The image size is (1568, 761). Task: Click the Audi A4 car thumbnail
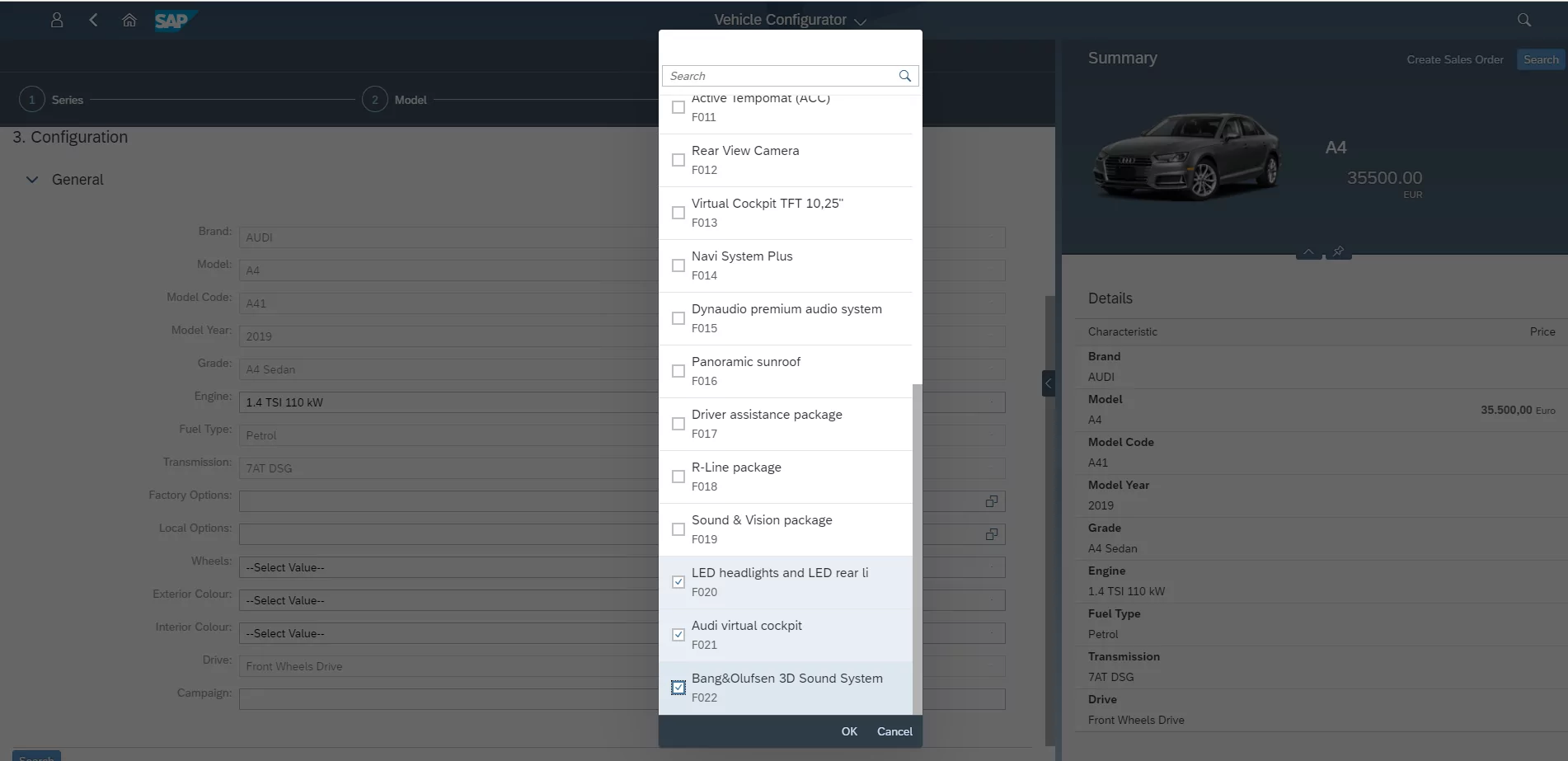tap(1187, 157)
